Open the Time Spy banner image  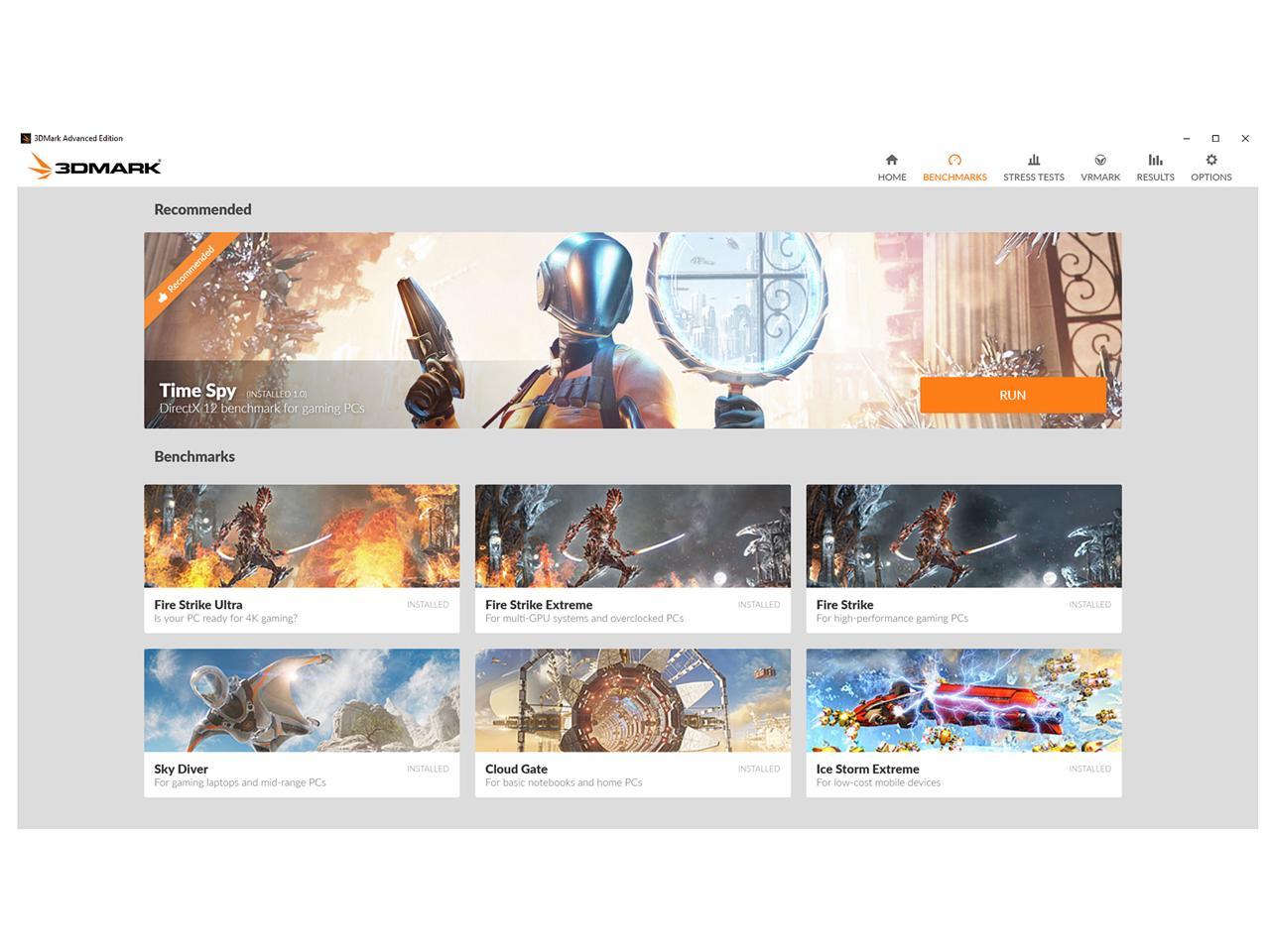click(633, 330)
